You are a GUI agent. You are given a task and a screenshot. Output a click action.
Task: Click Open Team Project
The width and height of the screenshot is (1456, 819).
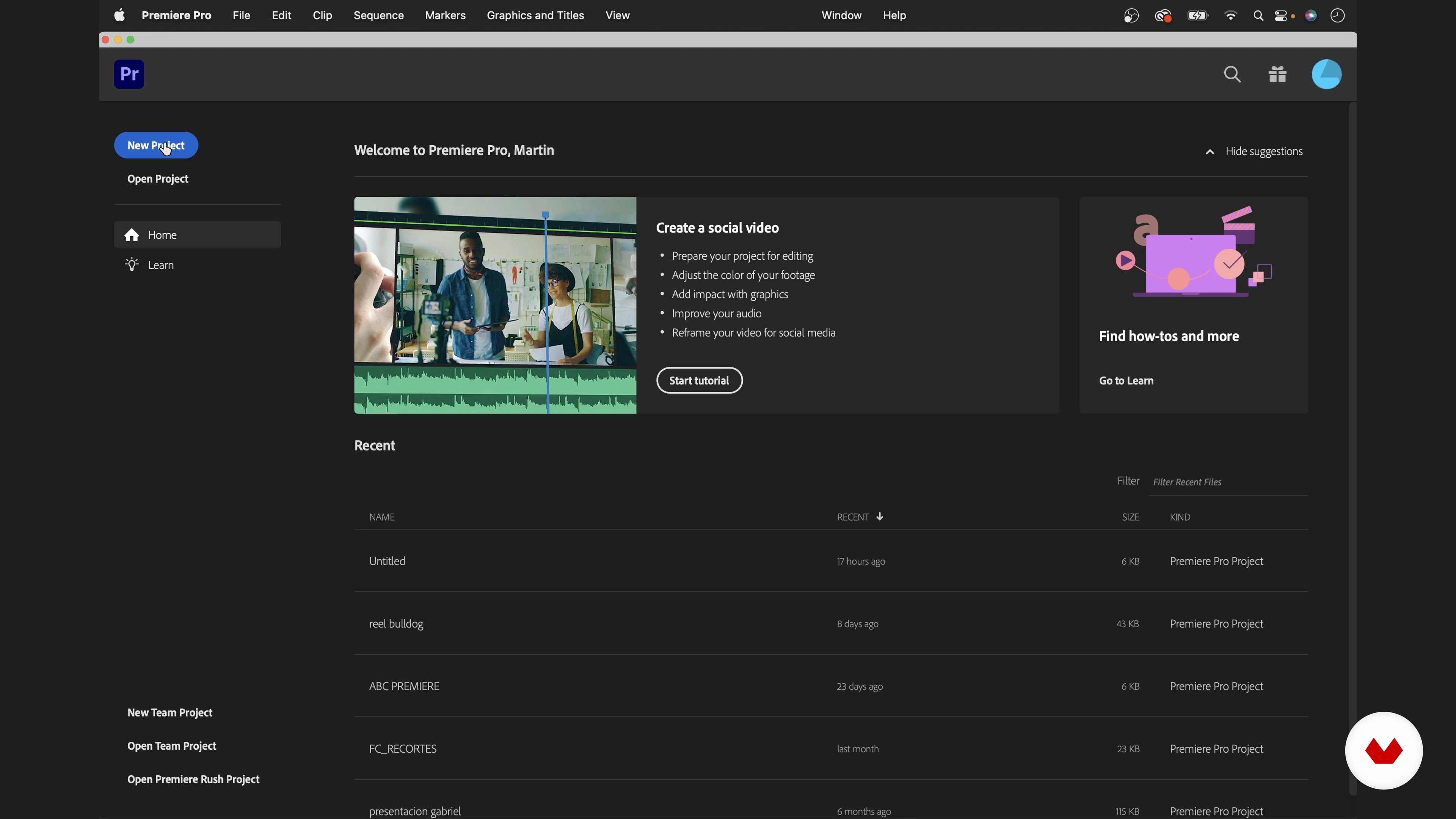pos(172,745)
